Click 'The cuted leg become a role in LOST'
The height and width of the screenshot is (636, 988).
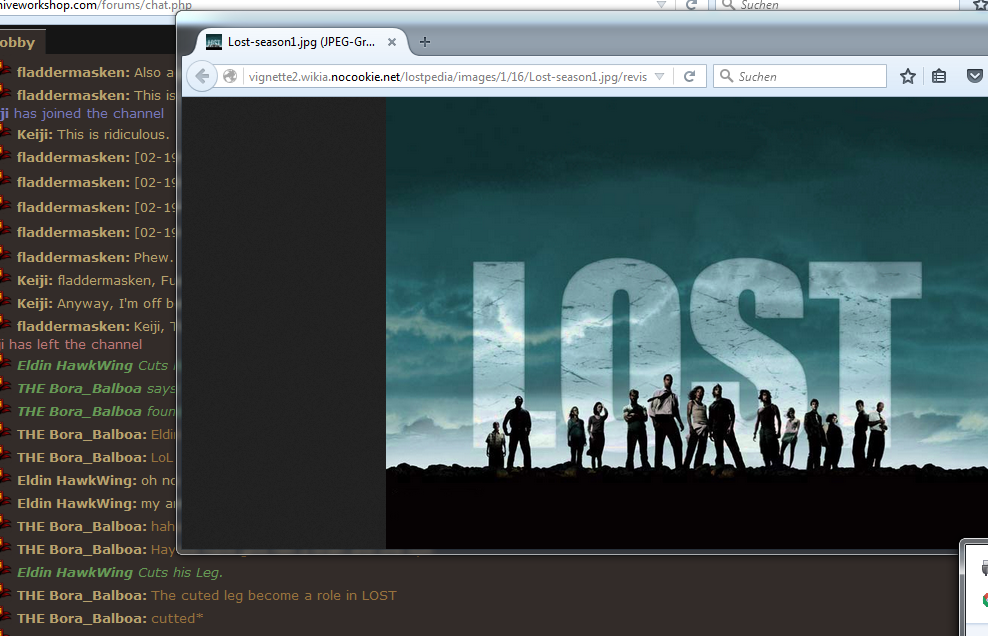pos(274,595)
